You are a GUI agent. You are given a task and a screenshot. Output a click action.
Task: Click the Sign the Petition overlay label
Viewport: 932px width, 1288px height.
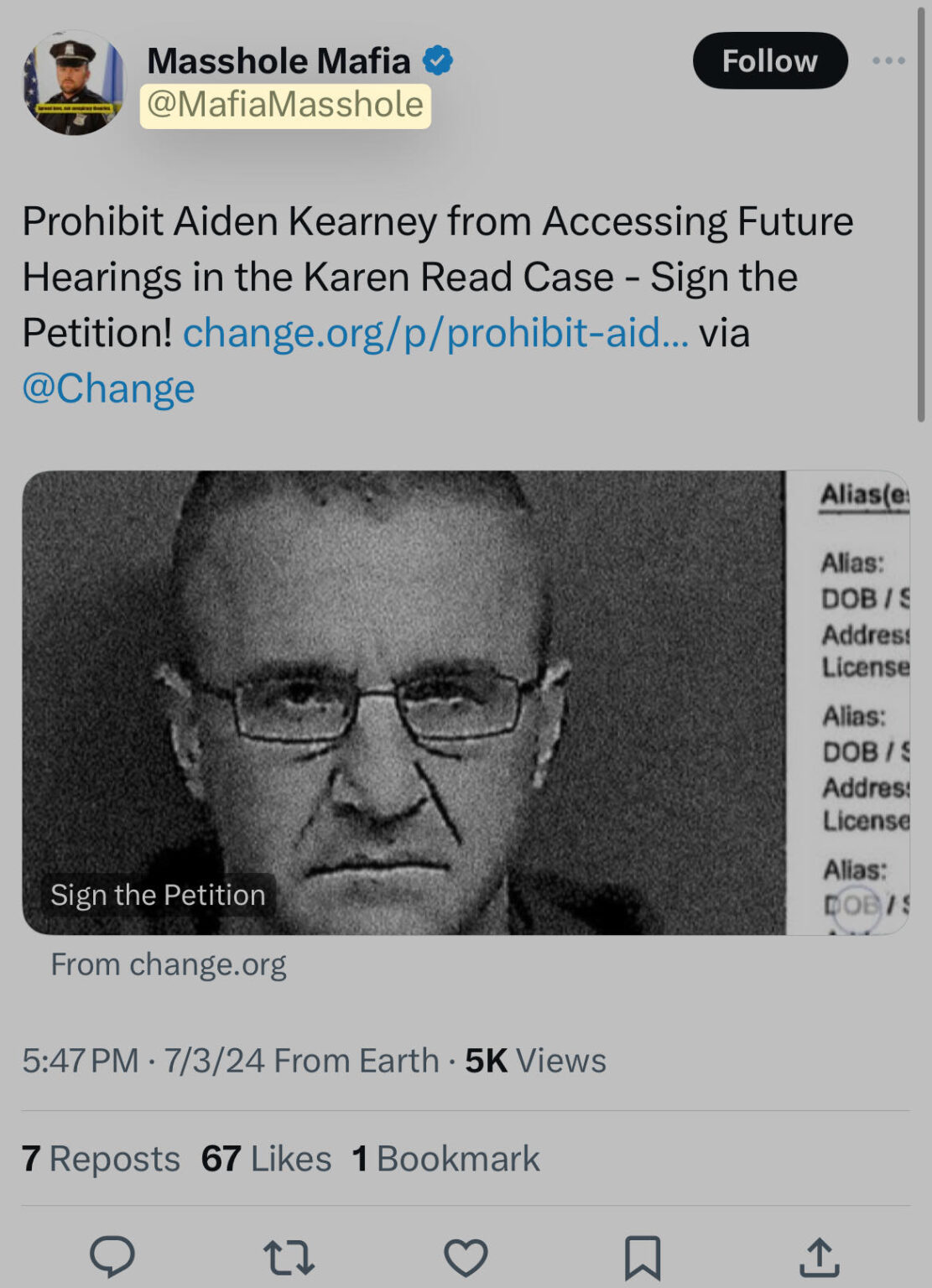click(x=158, y=895)
